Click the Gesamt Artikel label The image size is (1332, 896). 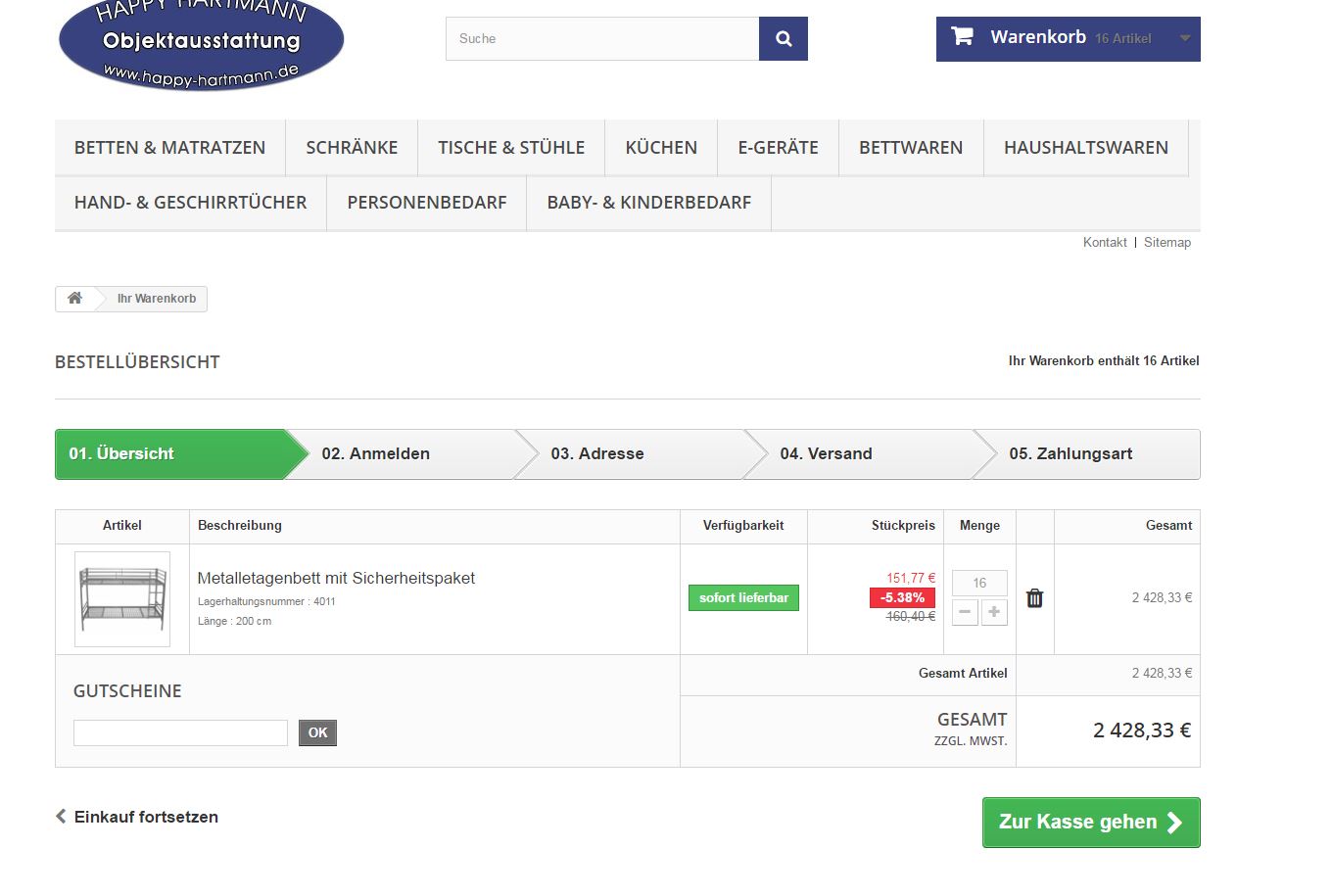click(963, 673)
